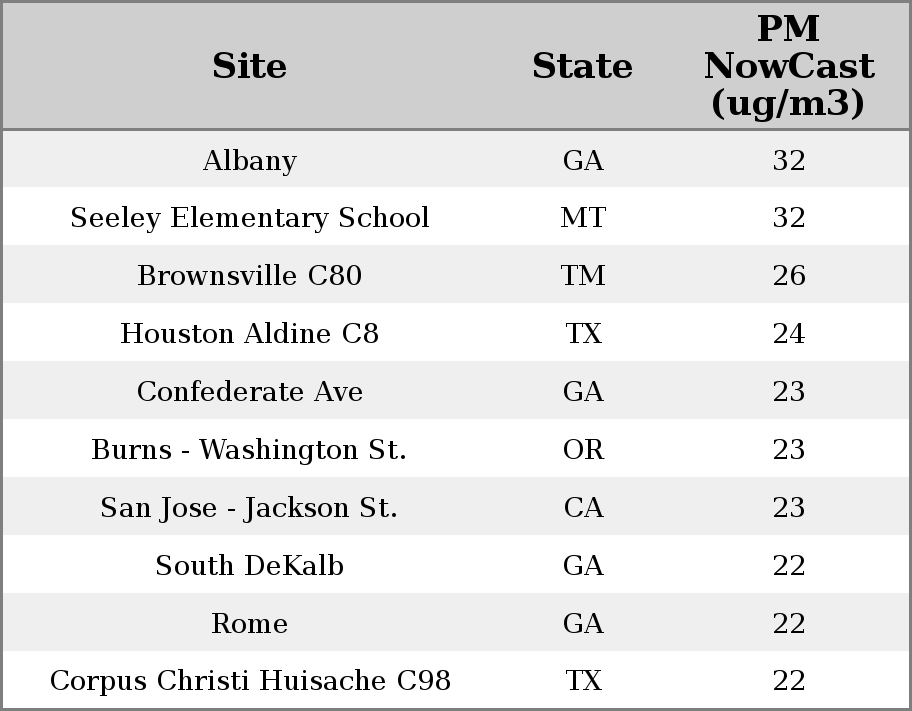
Task: Click the Site column header
Action: click(249, 66)
